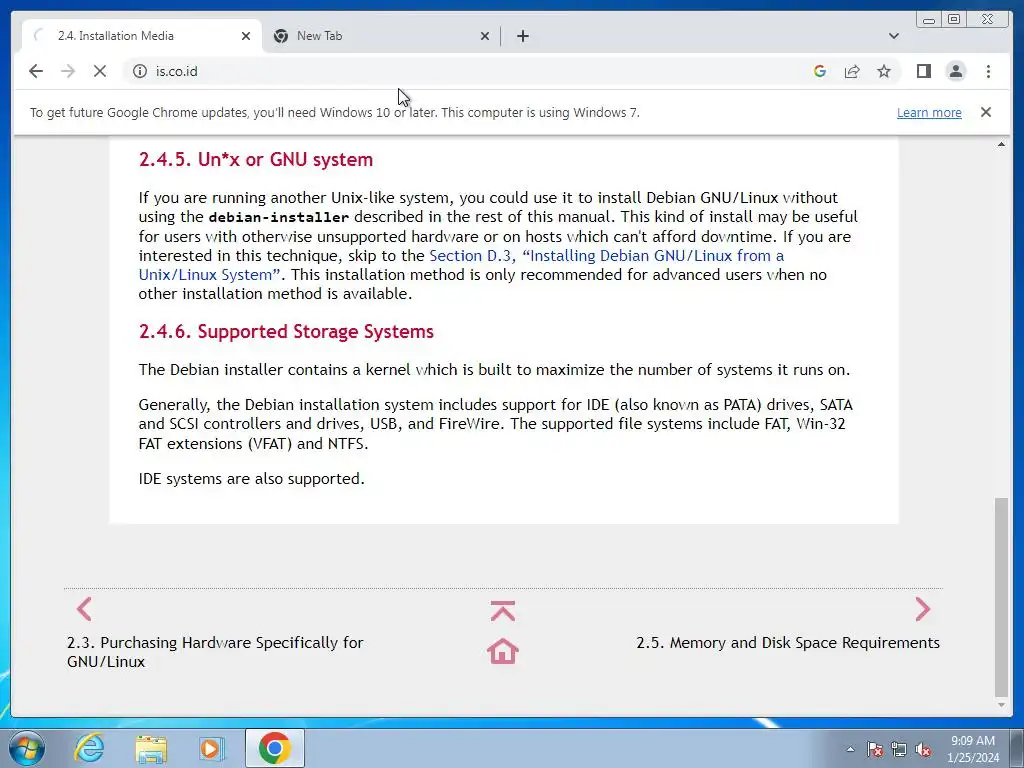1024x768 pixels.
Task: Jump to top with the up arrow icon
Action: [502, 611]
